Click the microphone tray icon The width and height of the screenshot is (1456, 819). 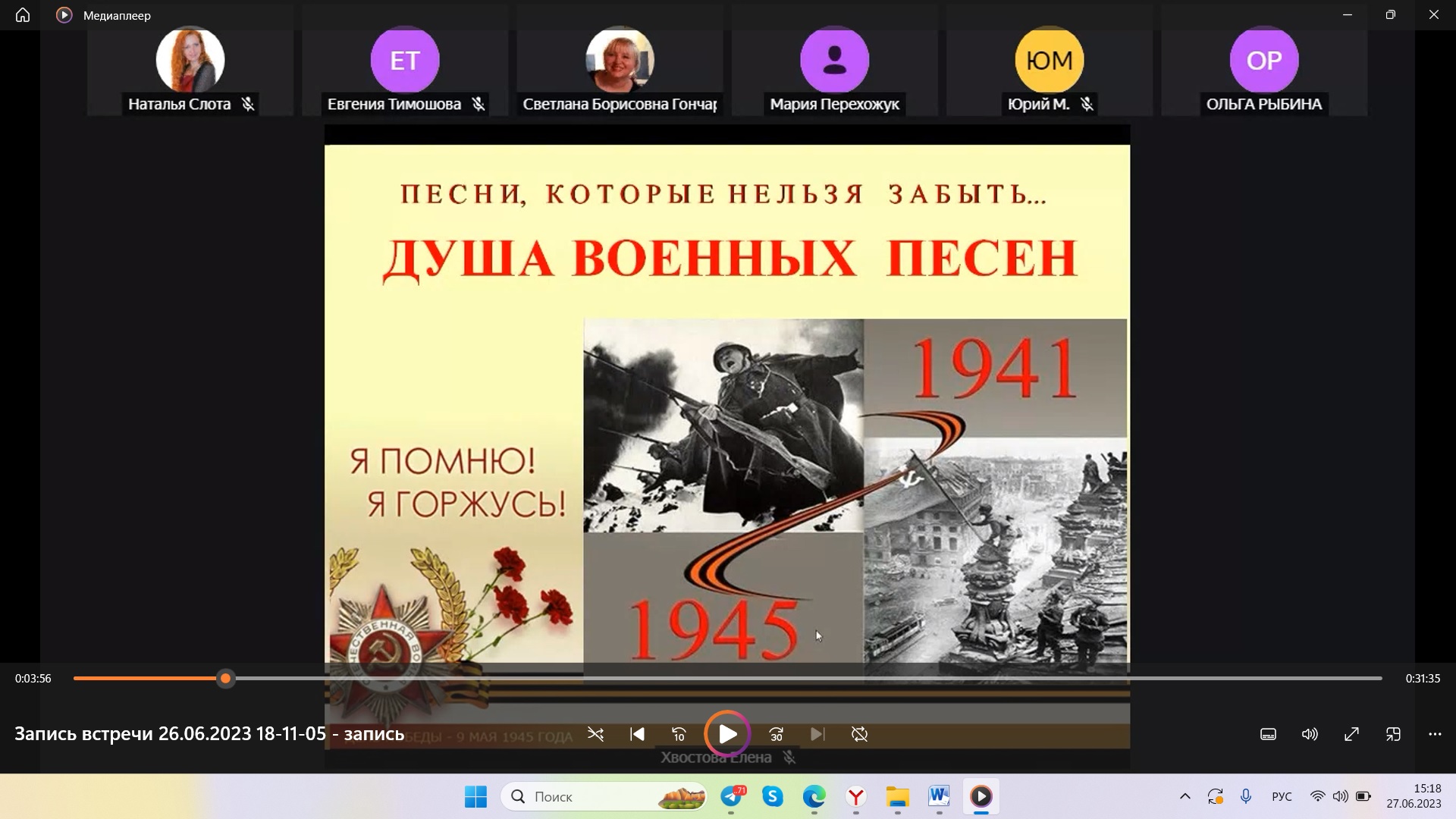coord(1246,797)
